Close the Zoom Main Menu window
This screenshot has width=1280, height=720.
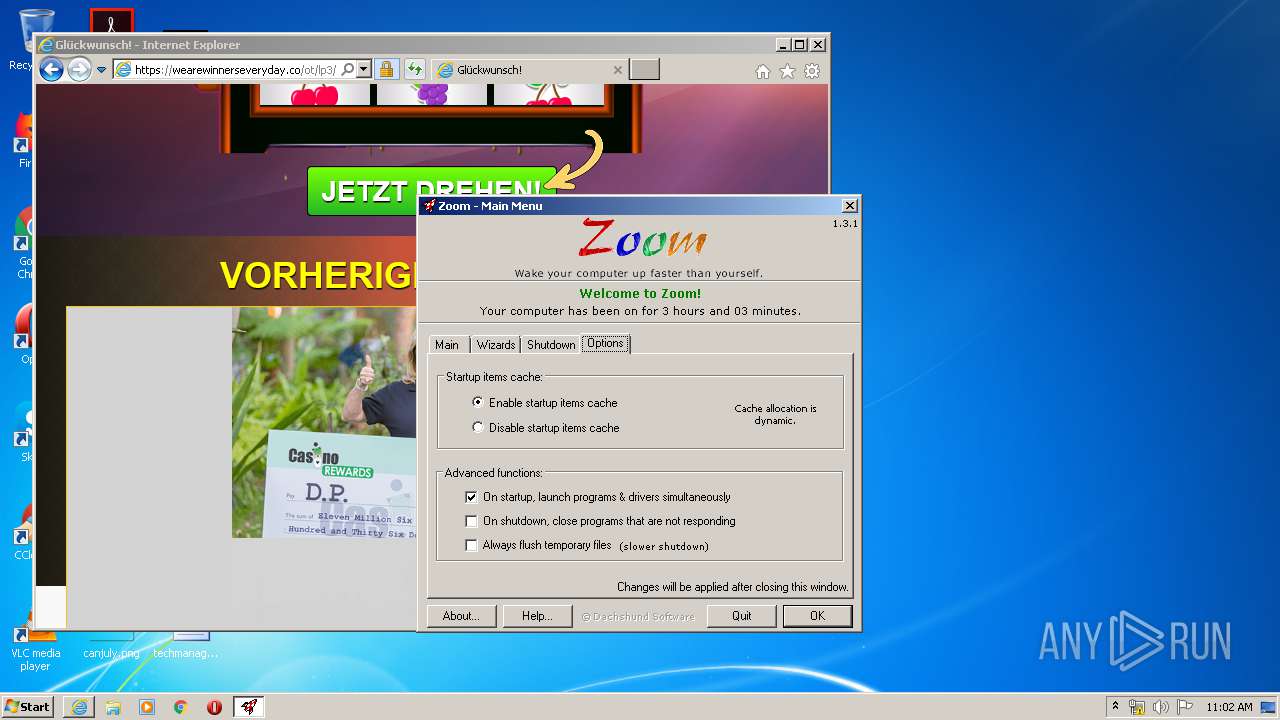click(849, 206)
